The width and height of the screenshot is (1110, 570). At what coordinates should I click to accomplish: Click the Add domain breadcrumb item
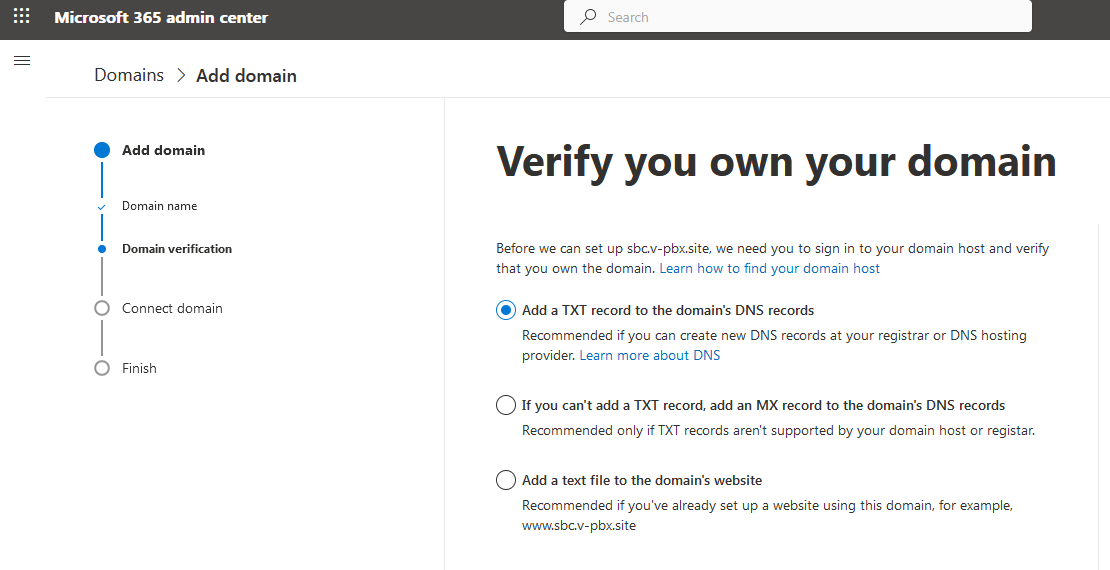tap(246, 76)
